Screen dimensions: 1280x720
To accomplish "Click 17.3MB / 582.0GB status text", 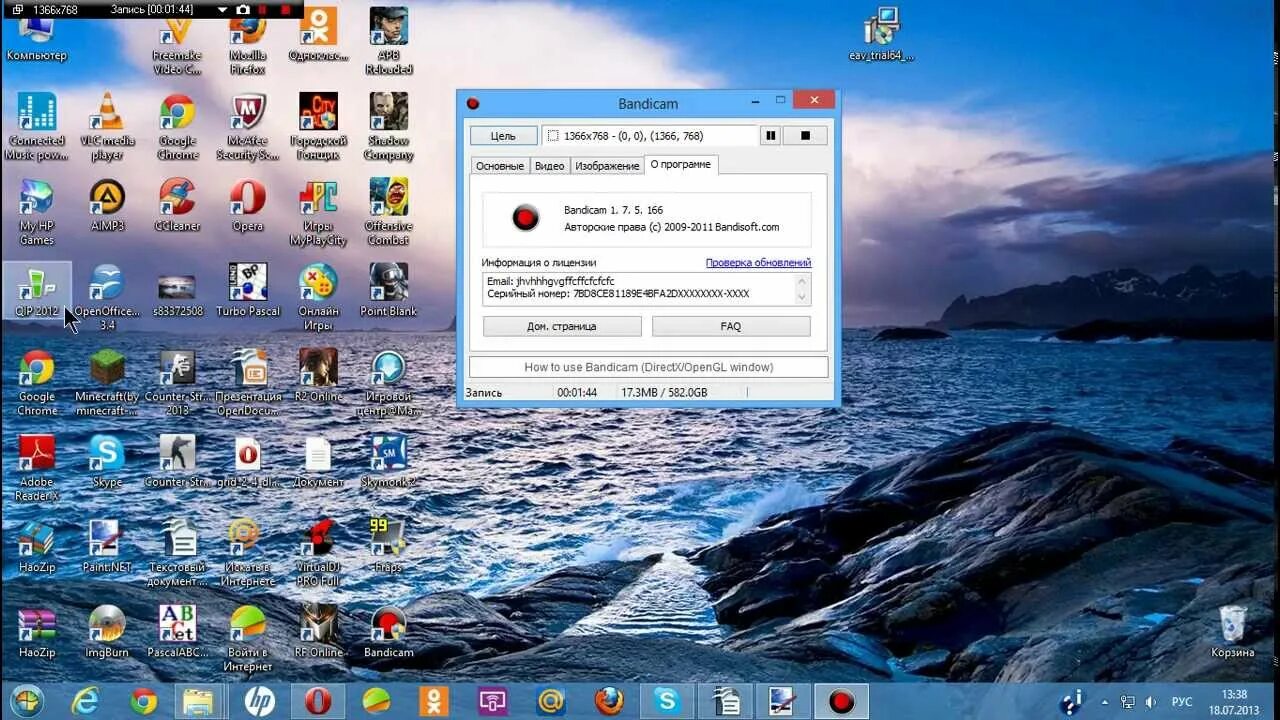I will (x=664, y=393).
